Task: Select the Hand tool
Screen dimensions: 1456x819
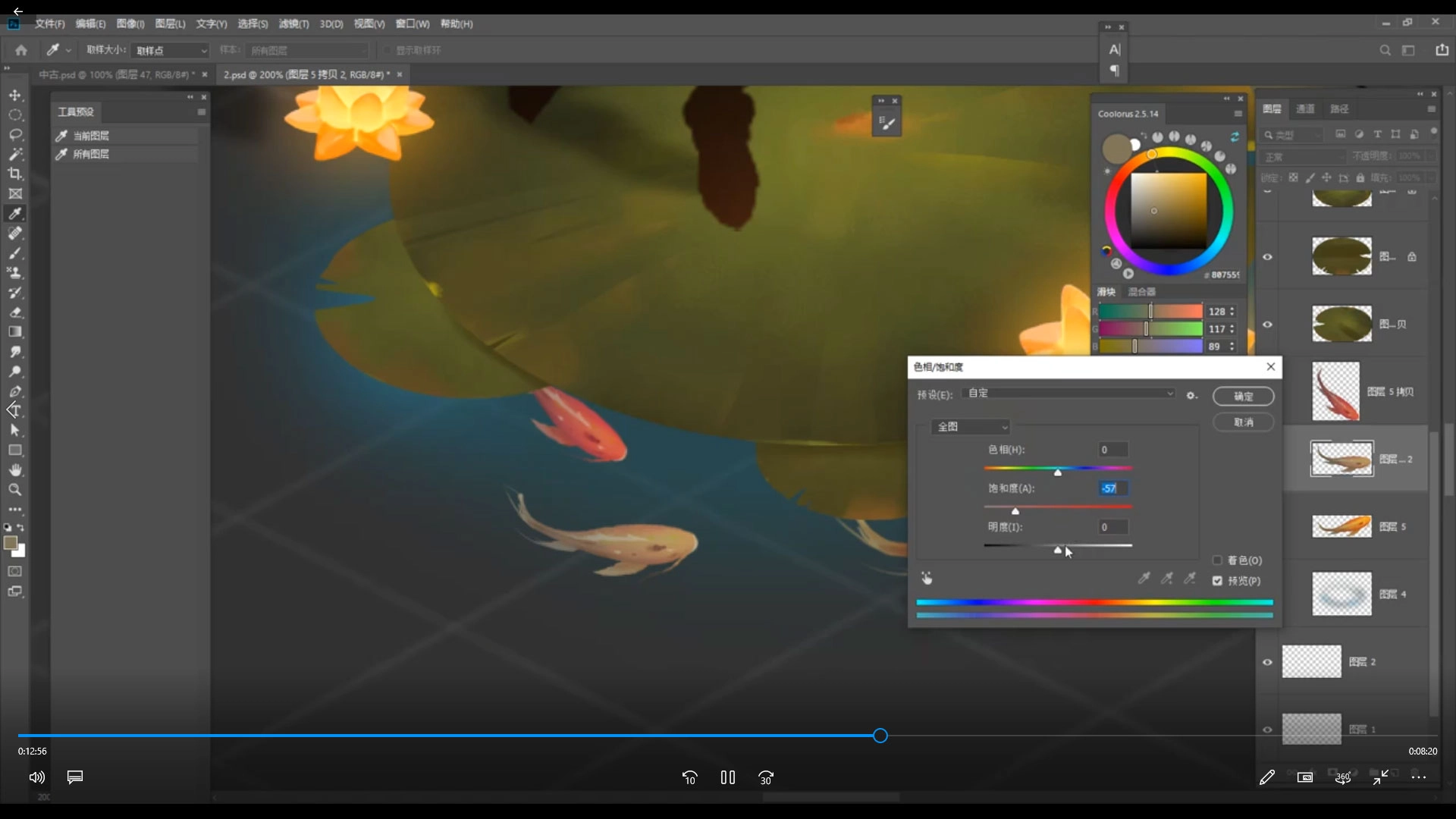Action: point(15,470)
